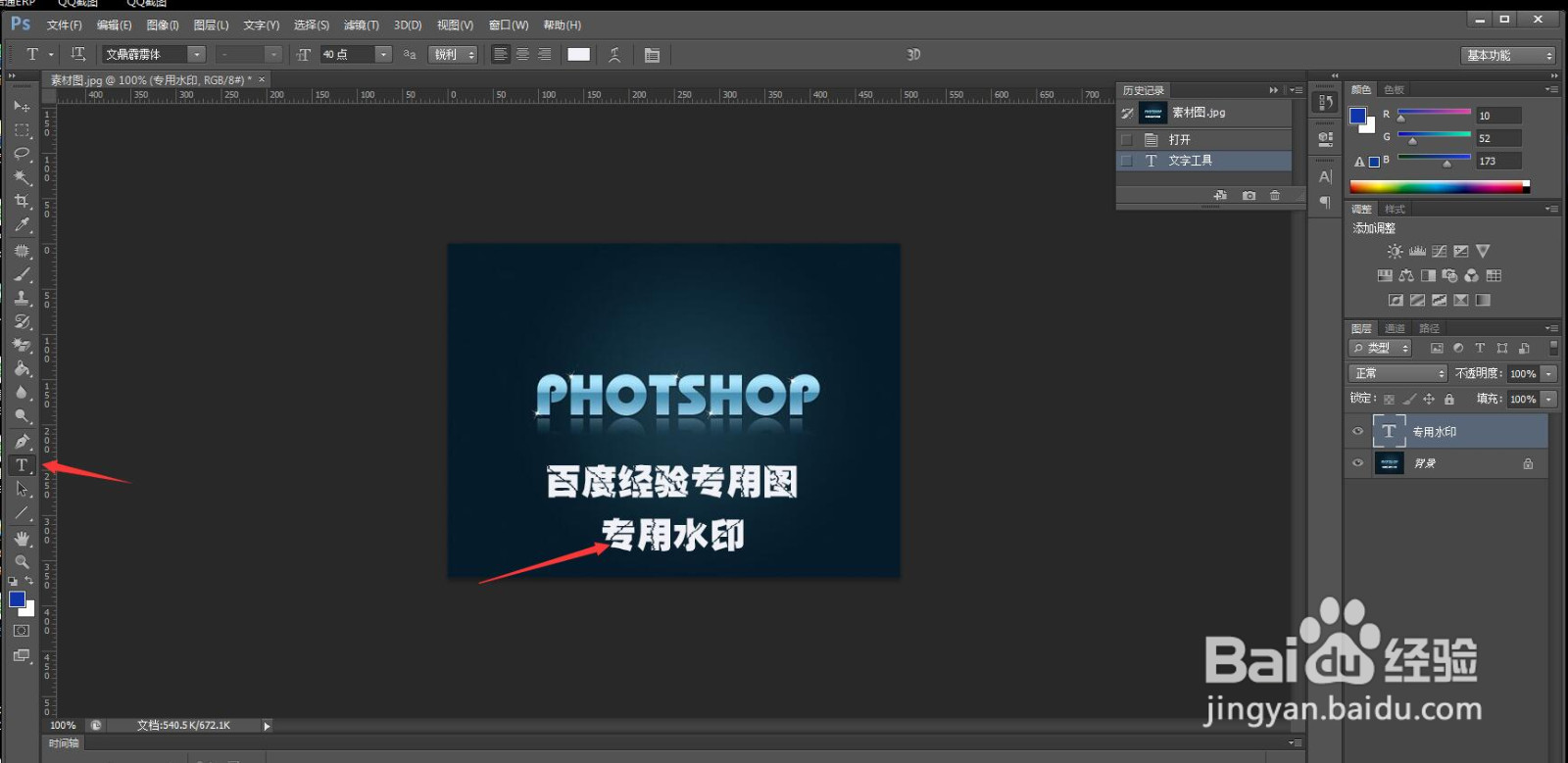This screenshot has height=763, width=1568.
Task: Center-align the text
Action: coord(522,55)
